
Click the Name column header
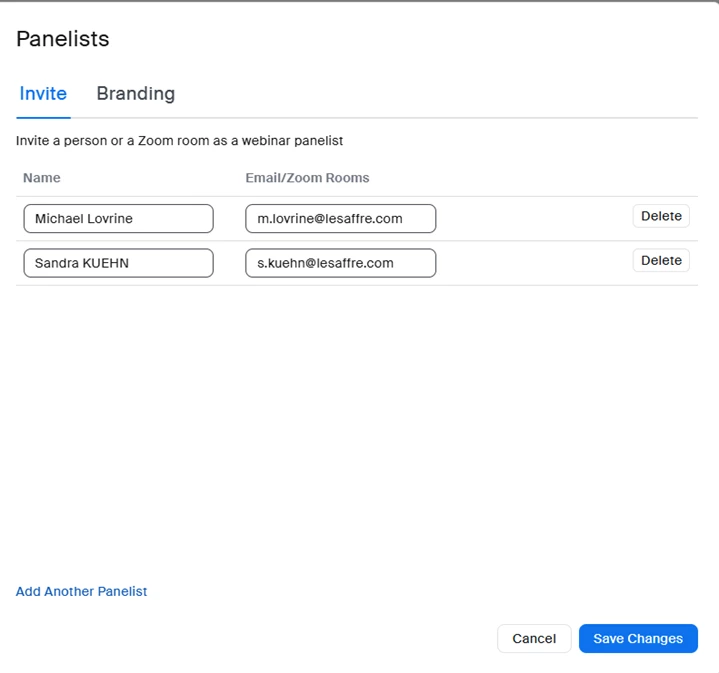(42, 178)
